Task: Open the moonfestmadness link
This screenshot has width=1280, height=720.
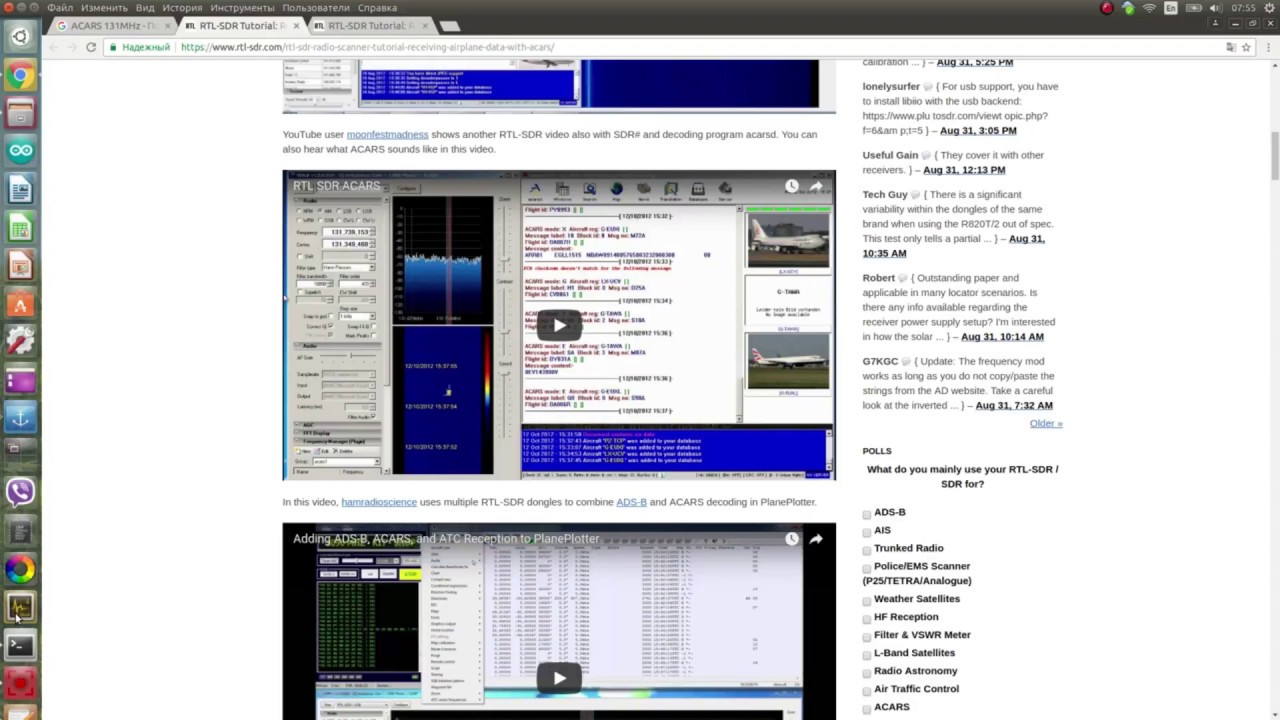Action: [387, 134]
